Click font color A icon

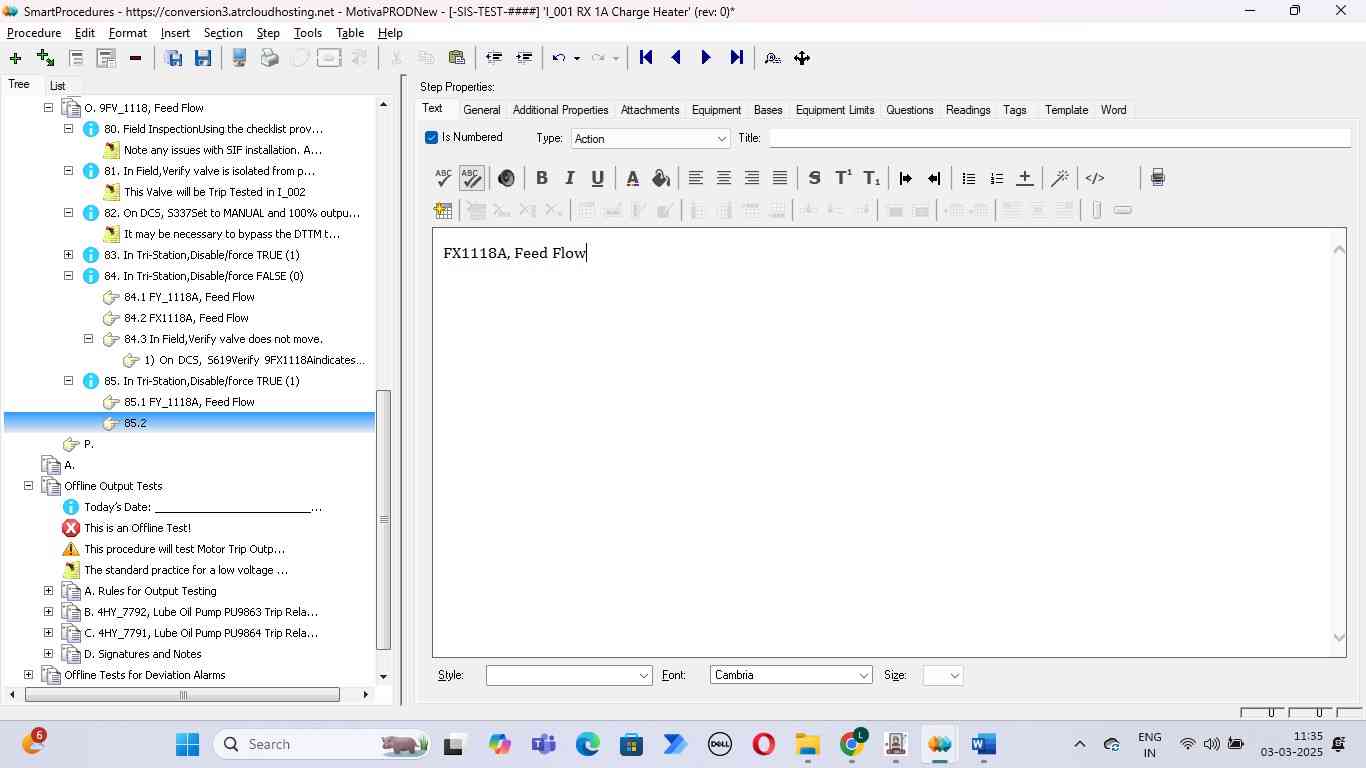[x=632, y=178]
